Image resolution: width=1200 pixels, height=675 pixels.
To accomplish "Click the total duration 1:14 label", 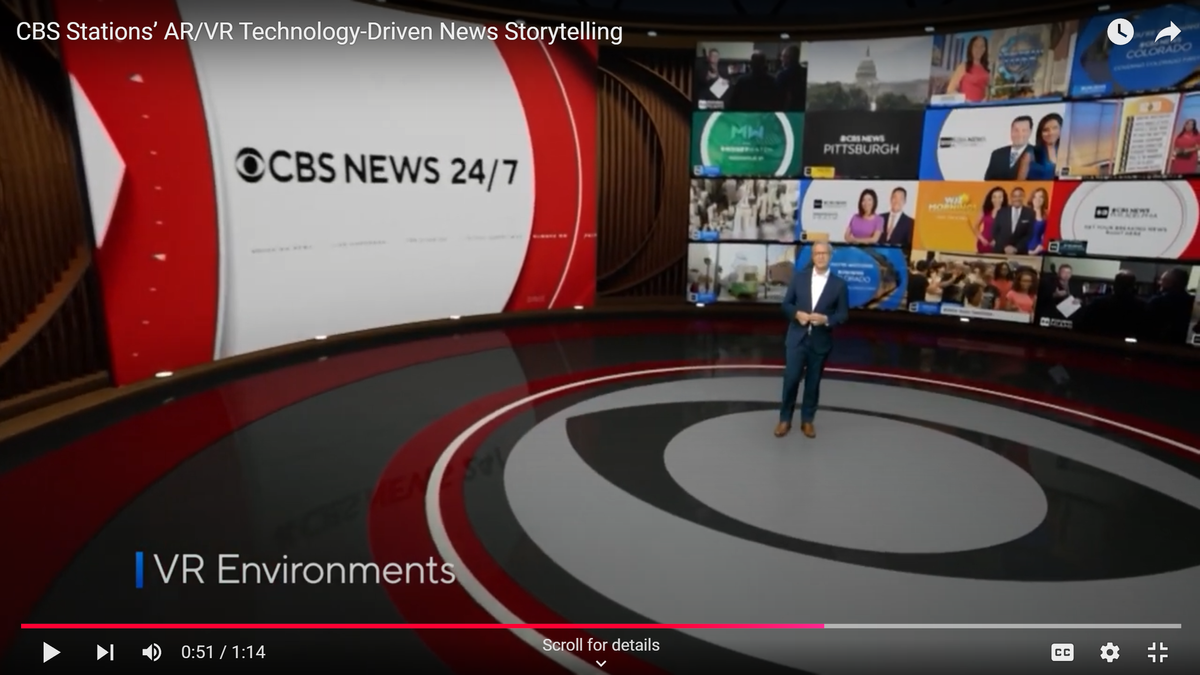I will point(248,652).
